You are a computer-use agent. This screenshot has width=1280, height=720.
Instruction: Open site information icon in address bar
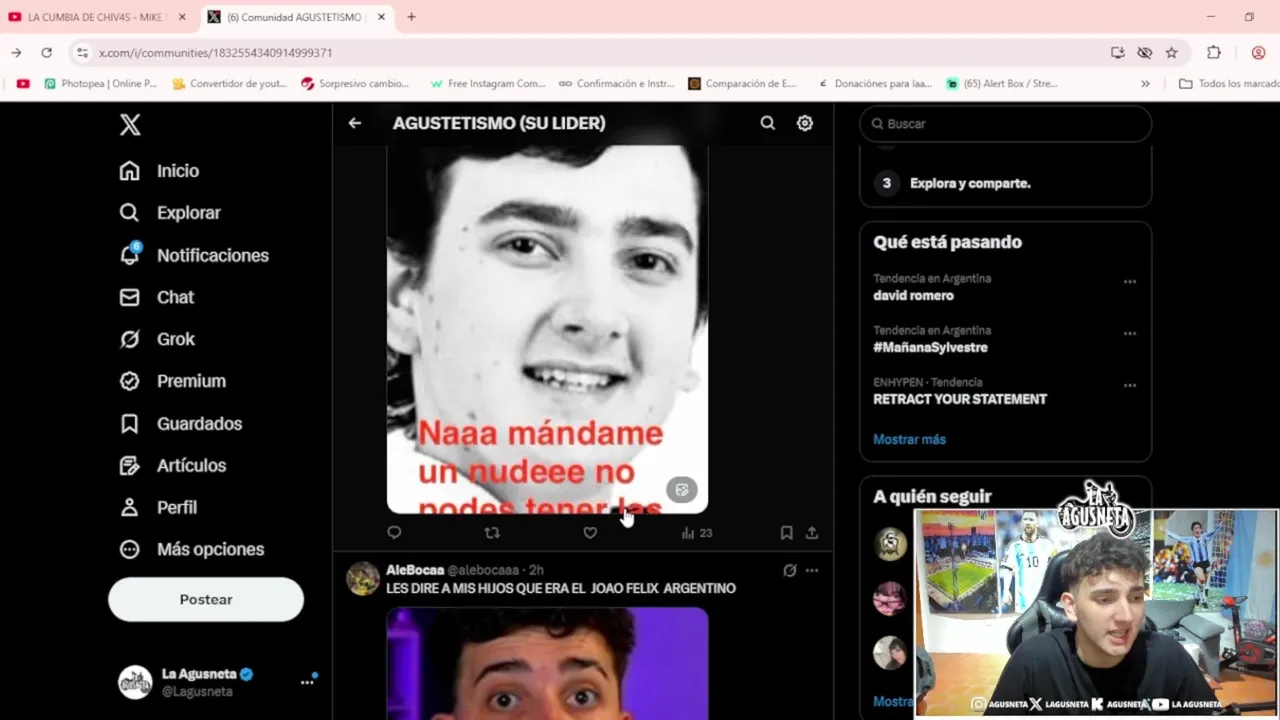[x=82, y=53]
